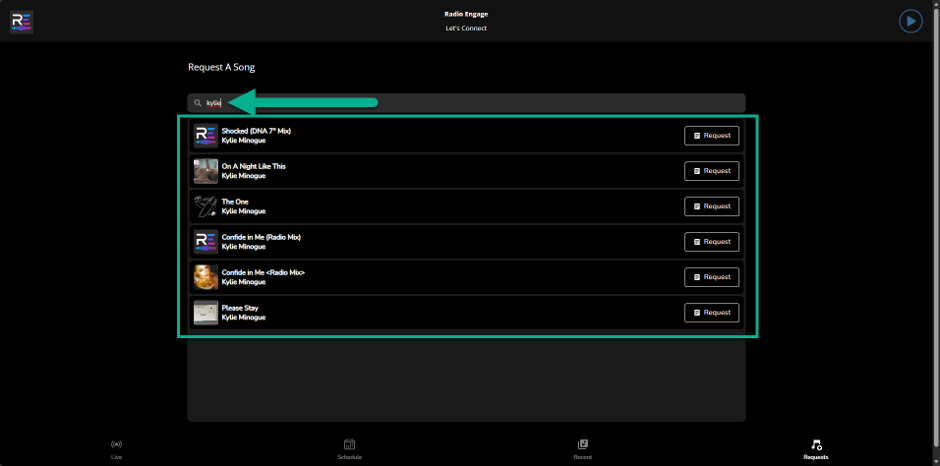Switch to the Requests tab
The width and height of the screenshot is (940, 466).
[x=816, y=450]
